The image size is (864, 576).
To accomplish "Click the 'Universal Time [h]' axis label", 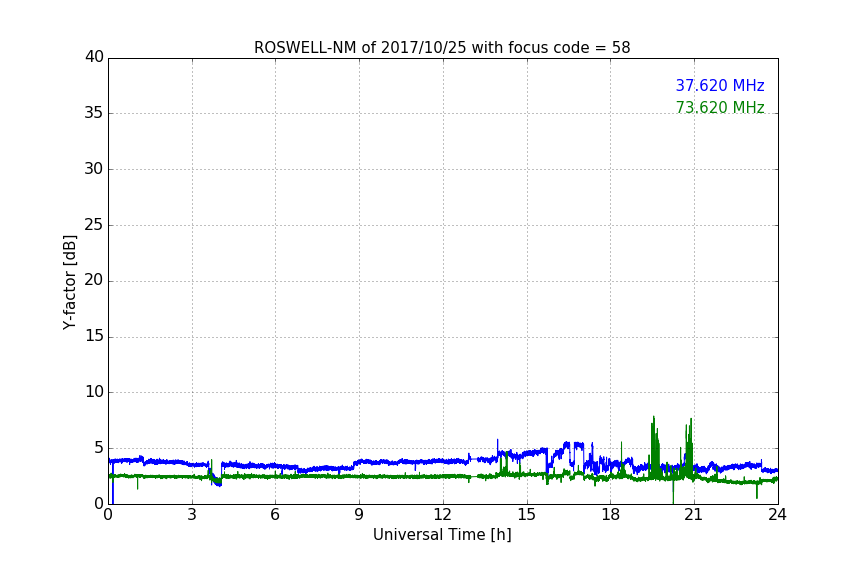I will click(442, 535).
